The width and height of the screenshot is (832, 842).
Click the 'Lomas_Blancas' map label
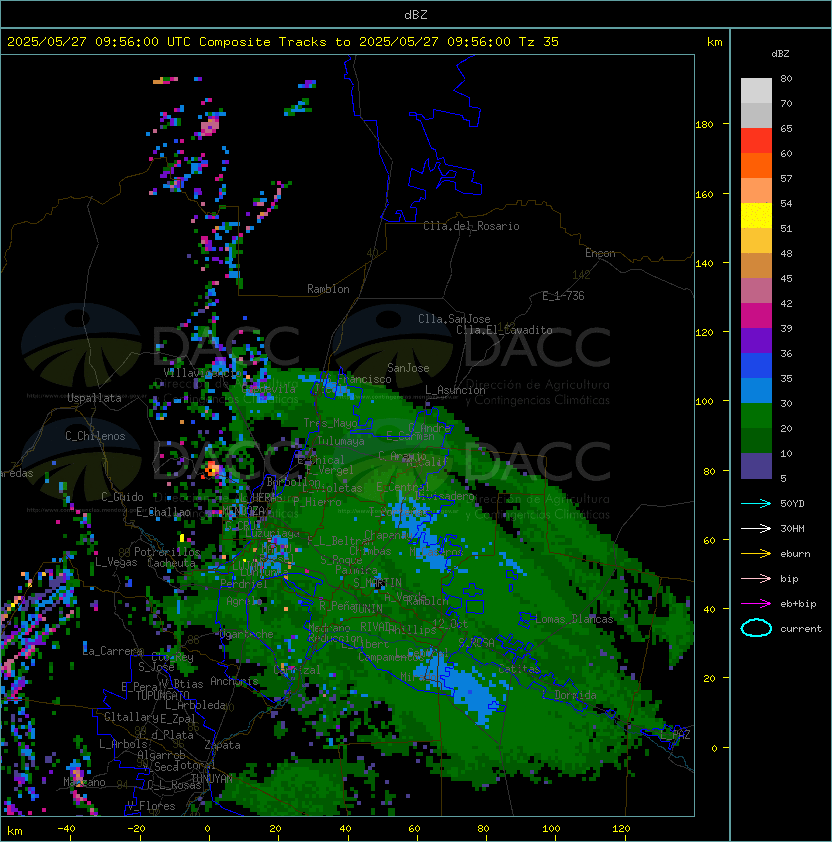click(574, 619)
